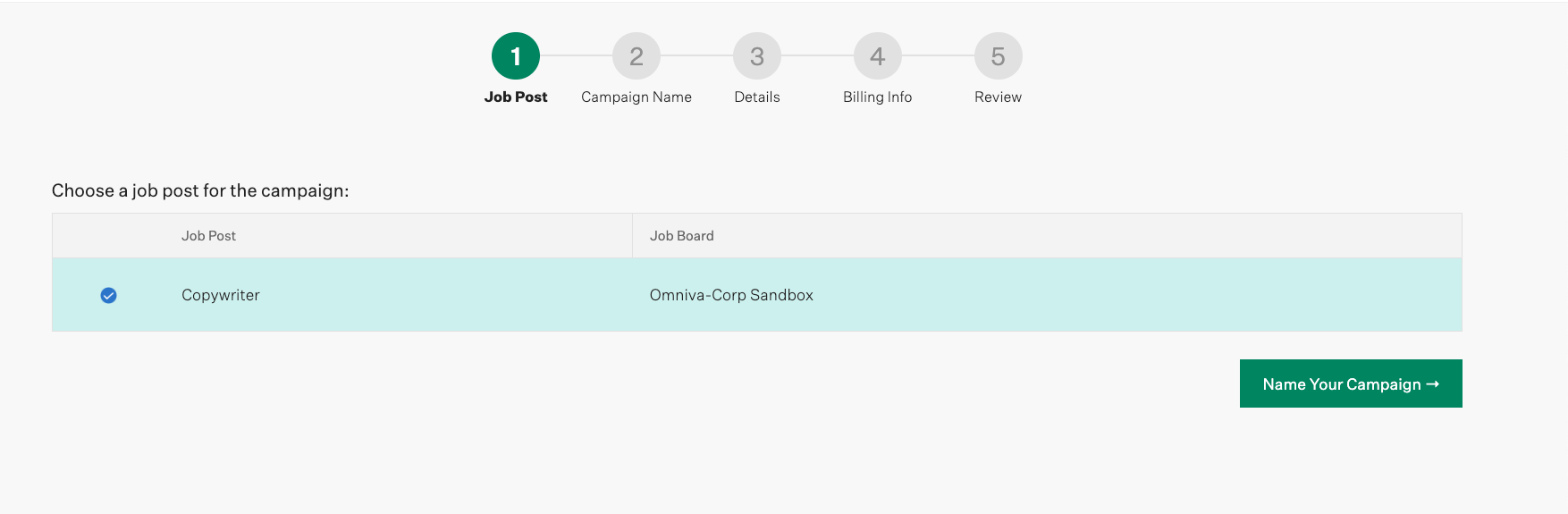Open the Billing Info step label
This screenshot has height=514, width=1568.
point(878,97)
